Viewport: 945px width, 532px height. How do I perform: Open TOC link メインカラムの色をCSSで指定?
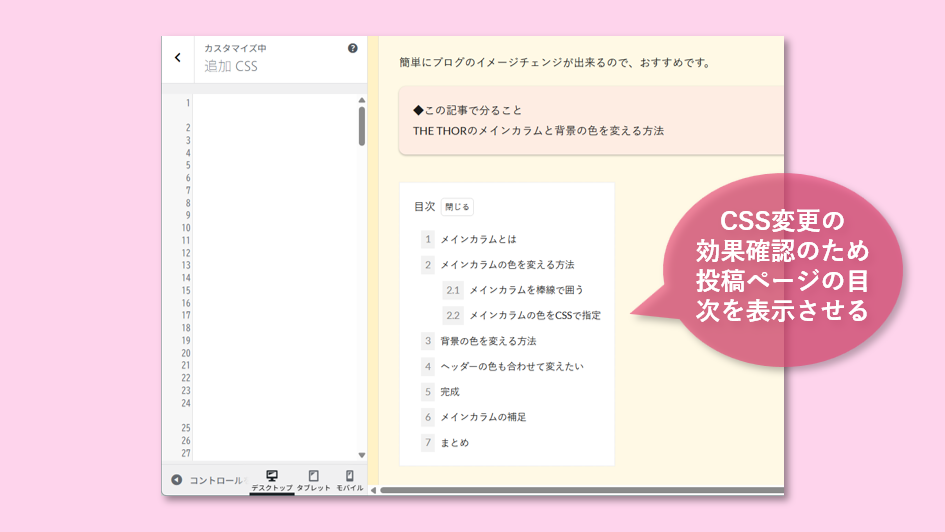coord(535,315)
